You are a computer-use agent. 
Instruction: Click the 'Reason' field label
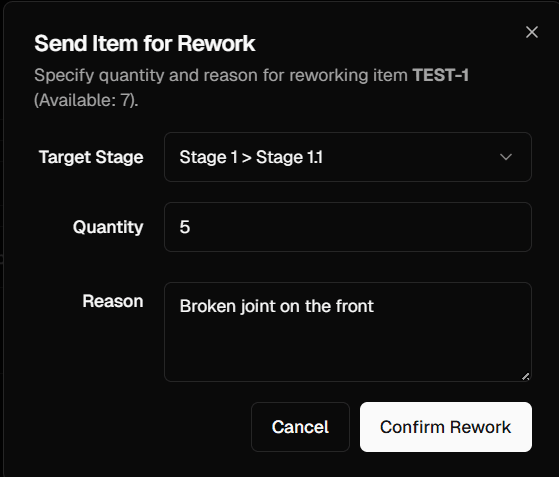pos(113,301)
